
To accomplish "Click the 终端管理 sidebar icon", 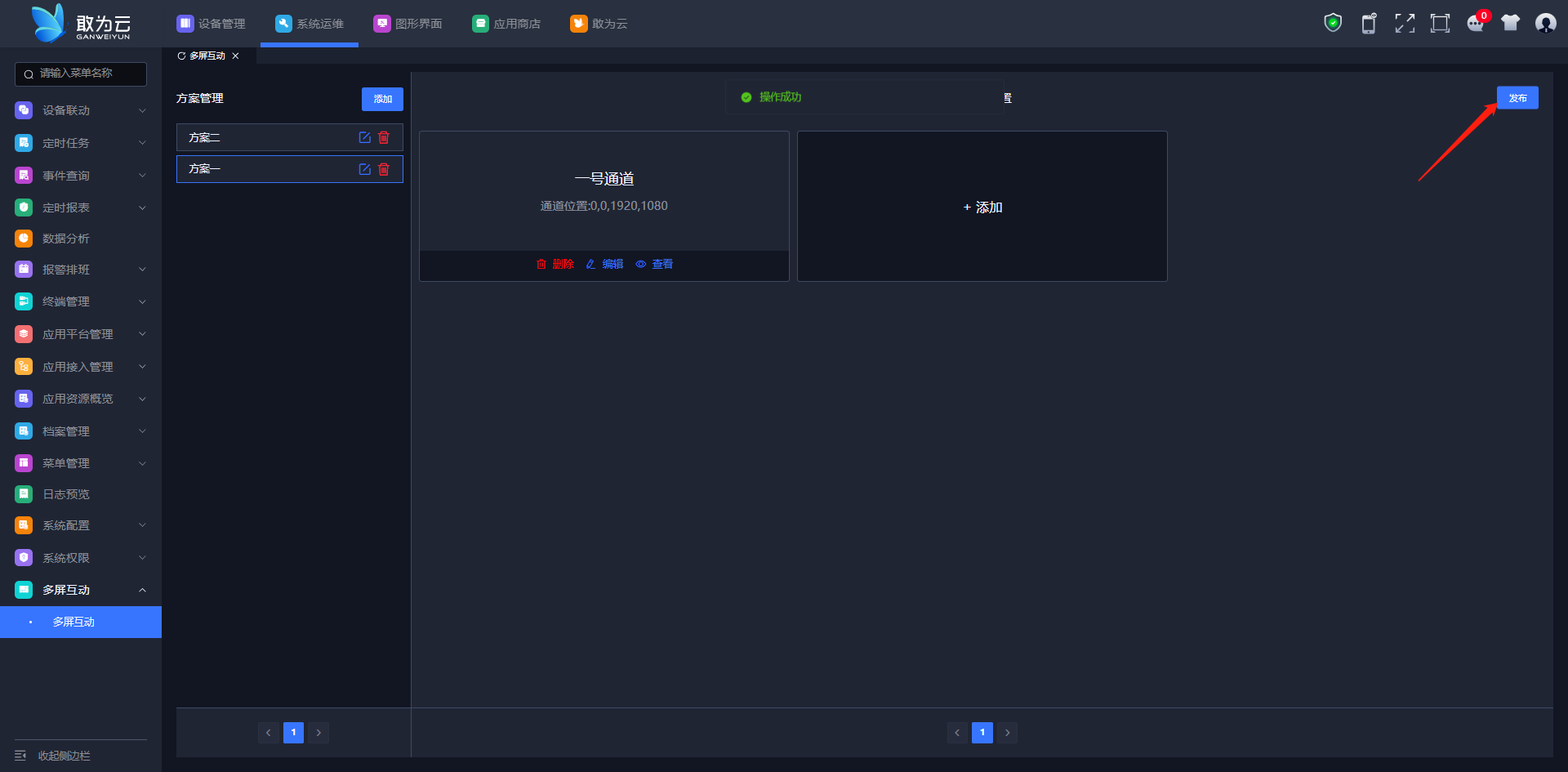I will tap(24, 301).
